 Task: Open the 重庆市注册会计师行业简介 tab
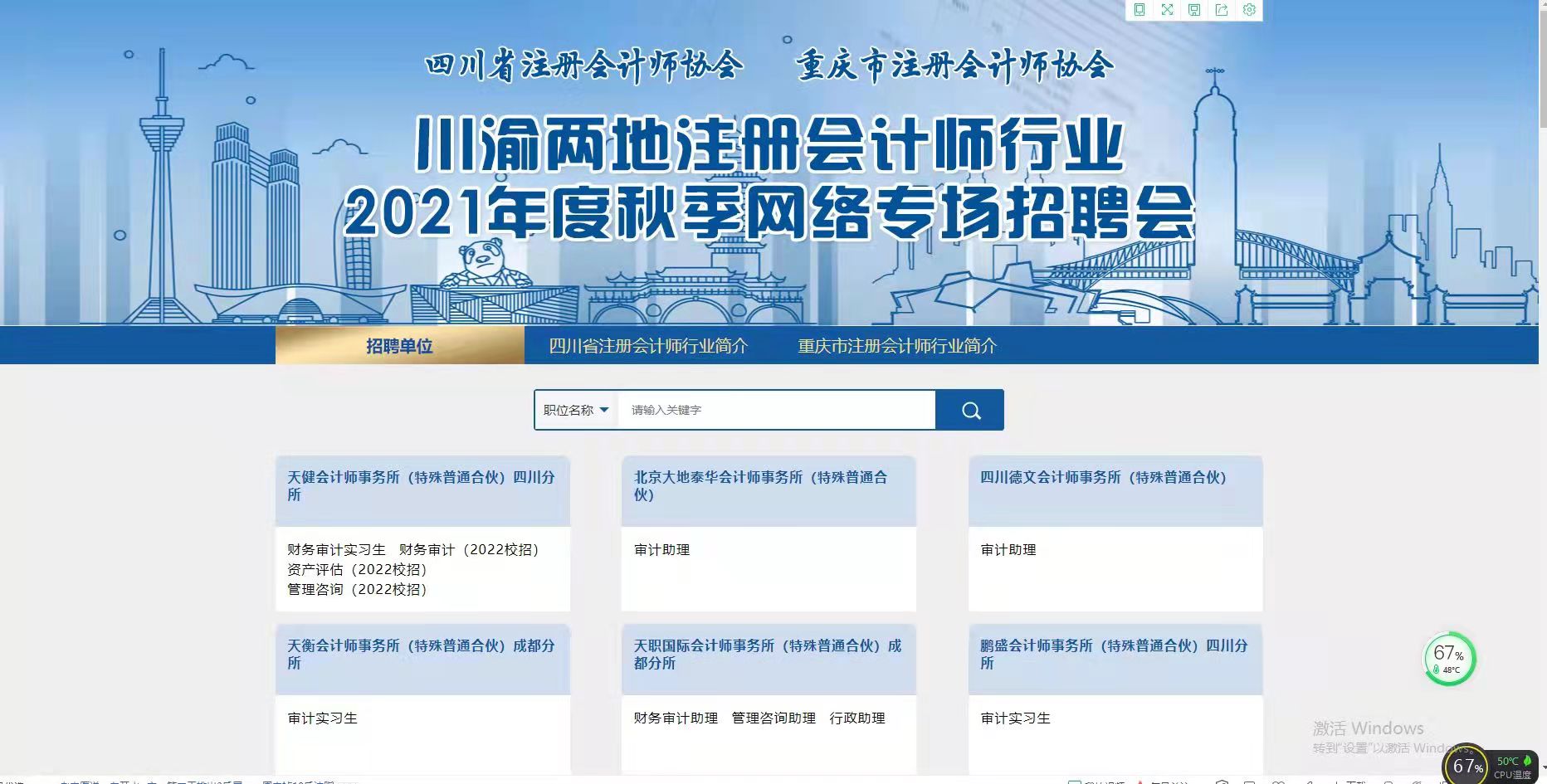pyautogui.click(x=896, y=346)
